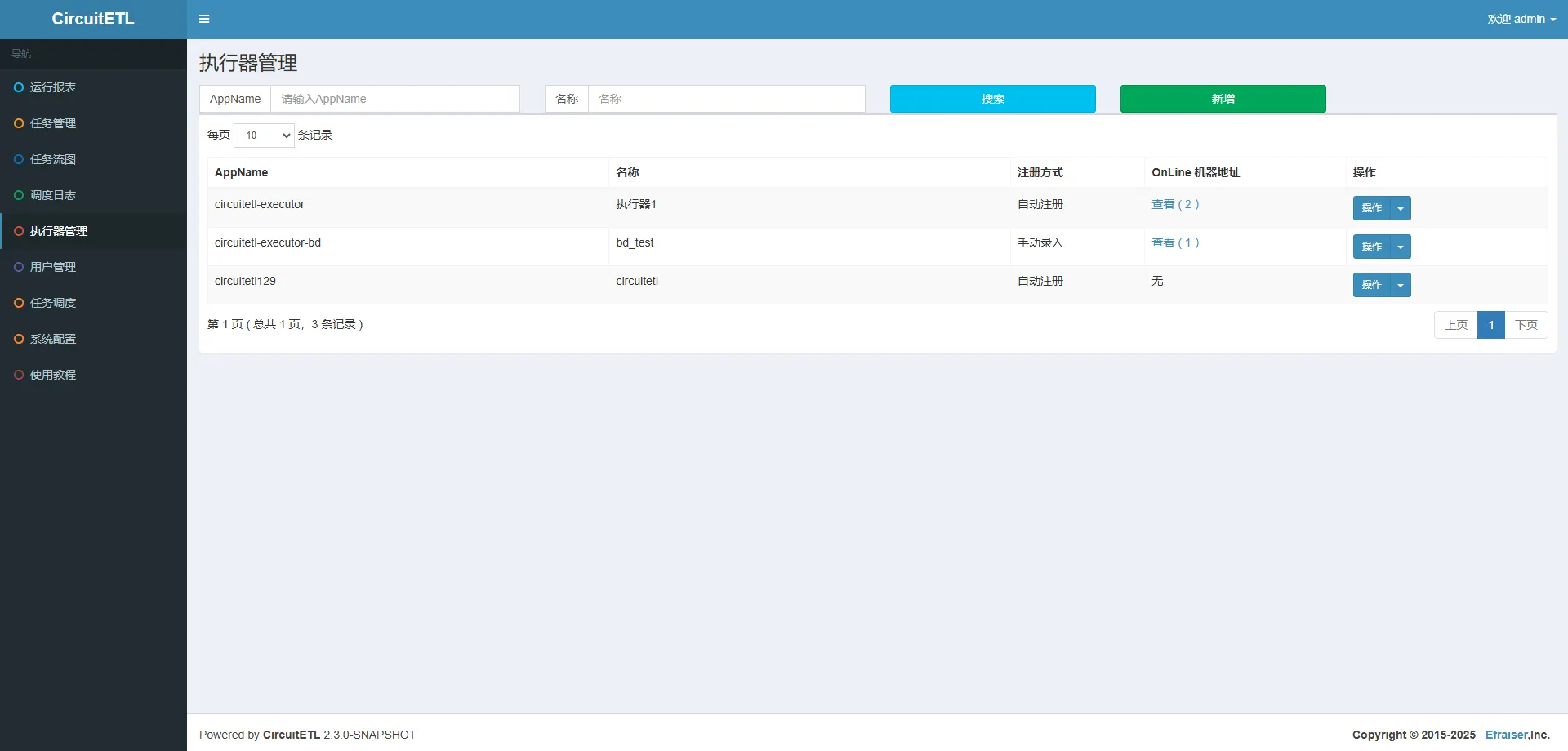This screenshot has width=1568, height=751.
Task: Open the 欢迎 admin user menu
Action: click(x=1521, y=19)
